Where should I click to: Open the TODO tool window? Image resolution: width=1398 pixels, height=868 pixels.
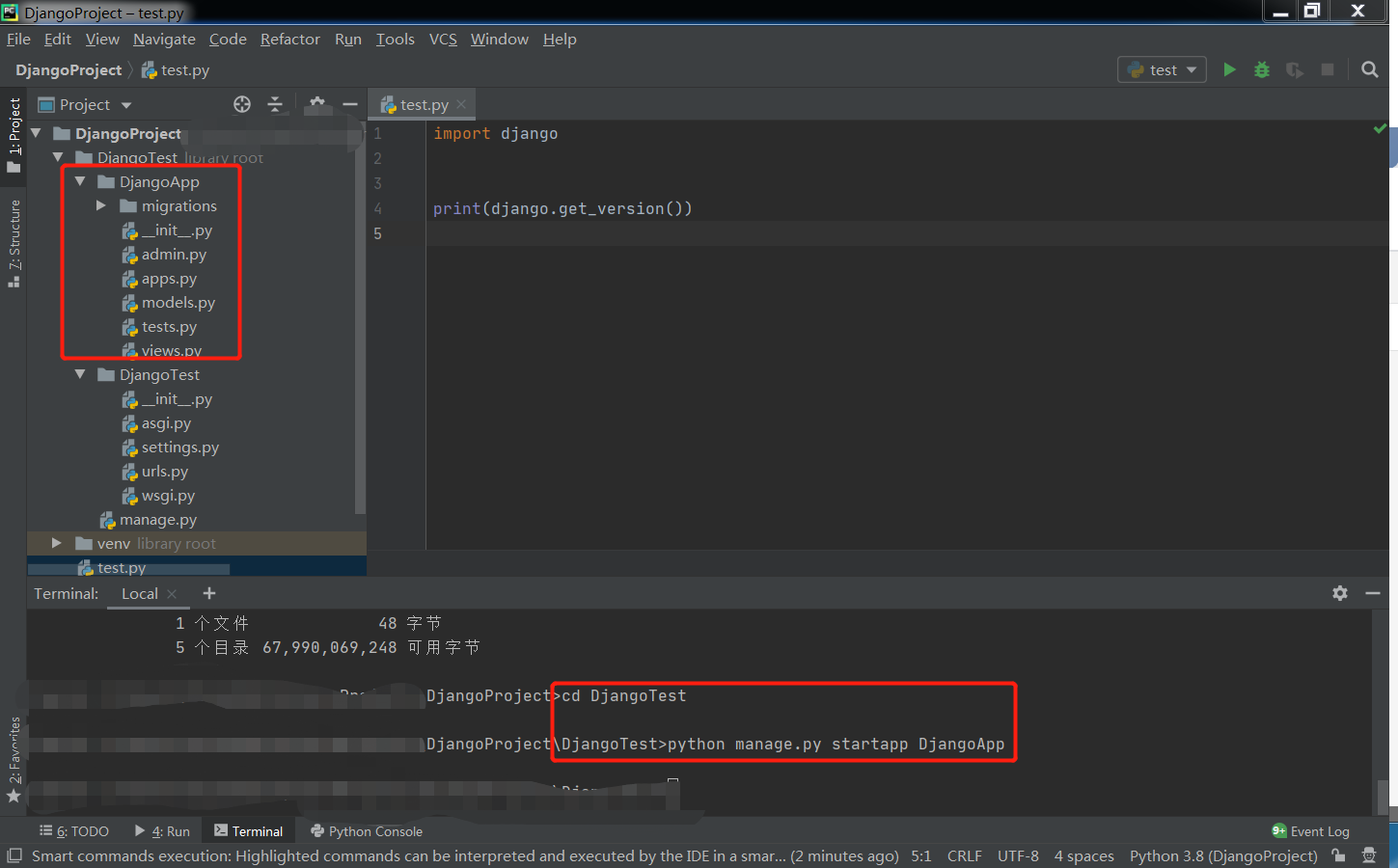pos(74,831)
